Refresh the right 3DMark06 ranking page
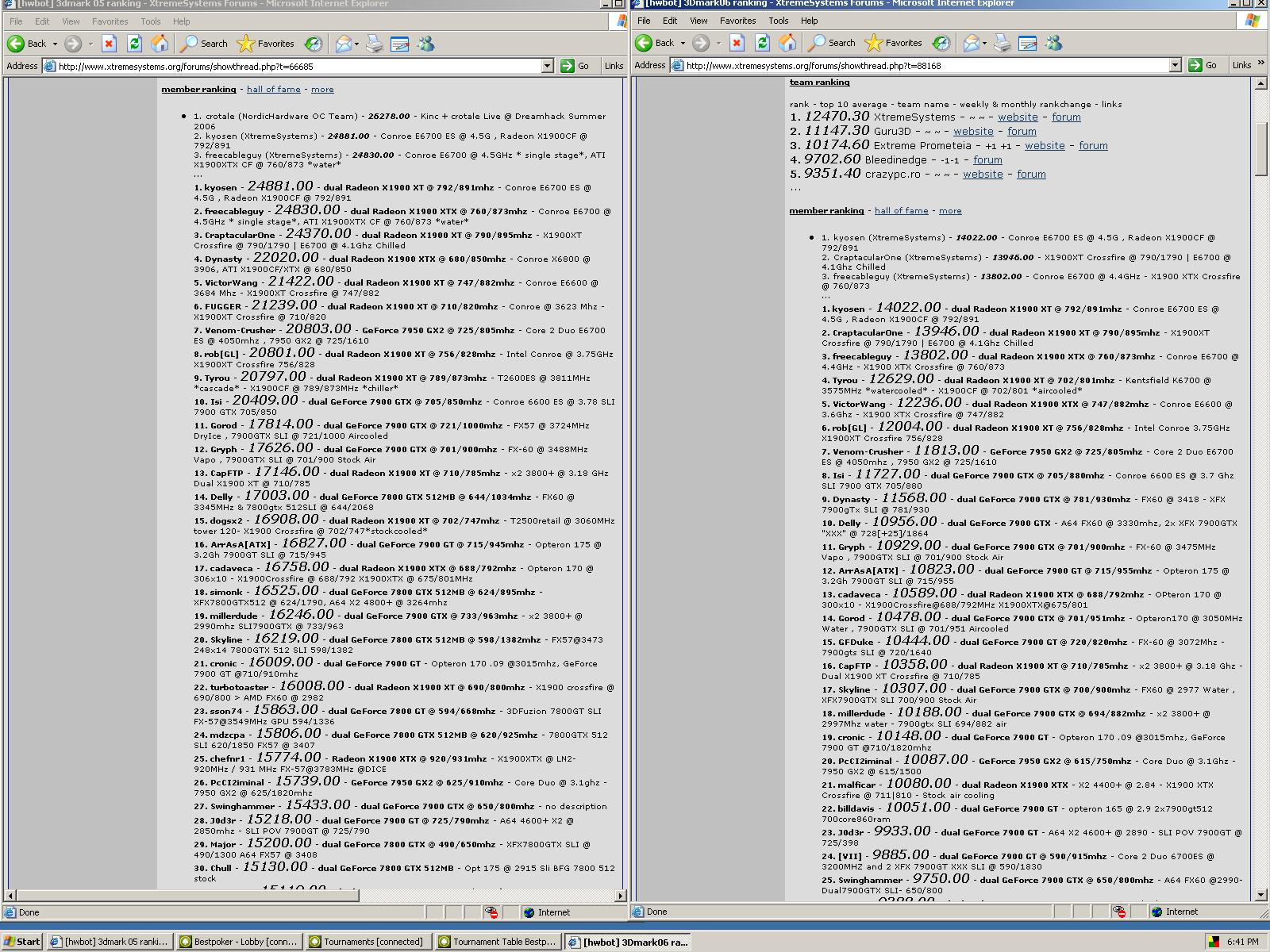Viewport: 1270px width, 952px height. click(x=762, y=43)
